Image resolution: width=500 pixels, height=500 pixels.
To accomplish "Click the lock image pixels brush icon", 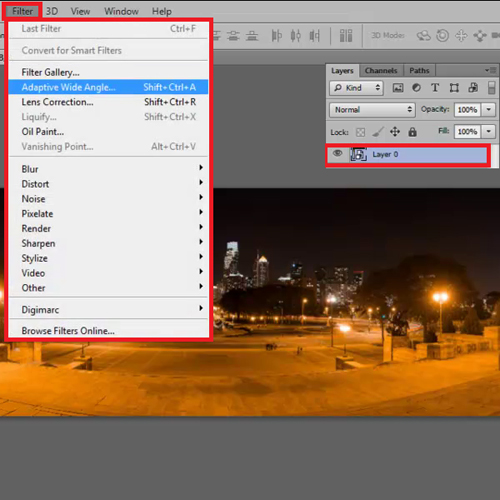I will 378,132.
